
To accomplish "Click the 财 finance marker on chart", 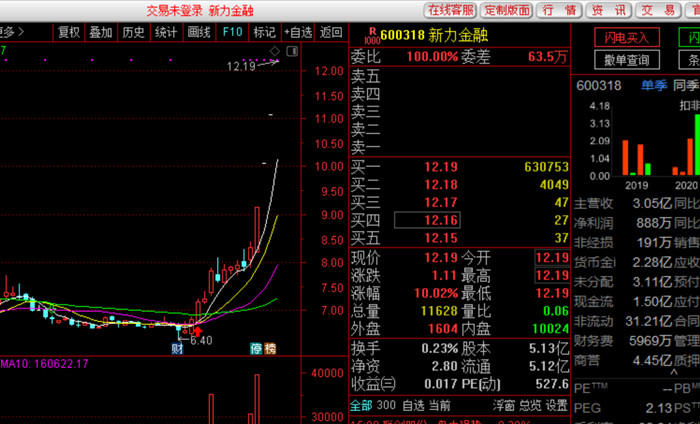I will point(177,349).
